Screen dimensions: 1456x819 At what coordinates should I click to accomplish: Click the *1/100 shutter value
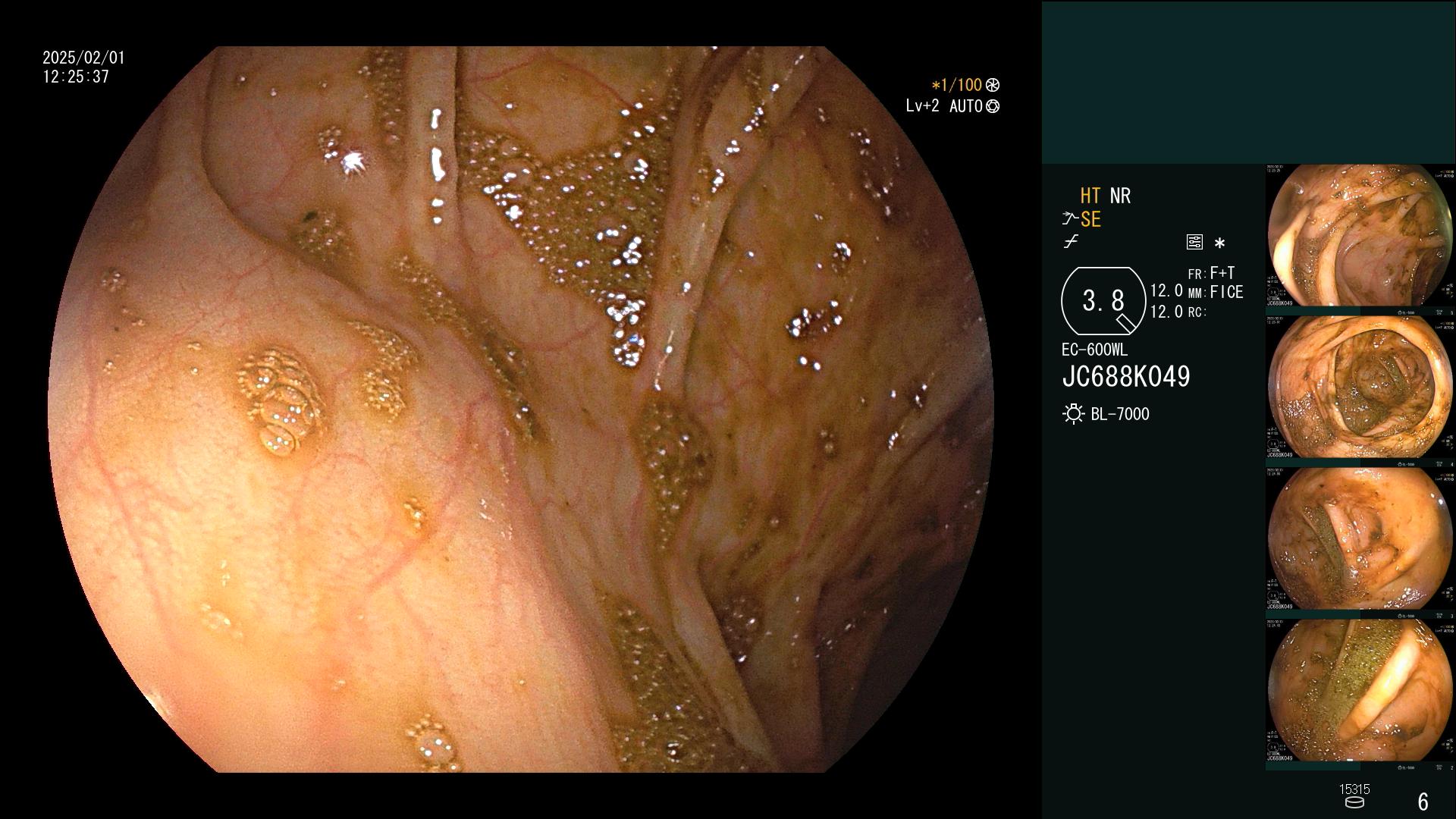click(x=956, y=85)
